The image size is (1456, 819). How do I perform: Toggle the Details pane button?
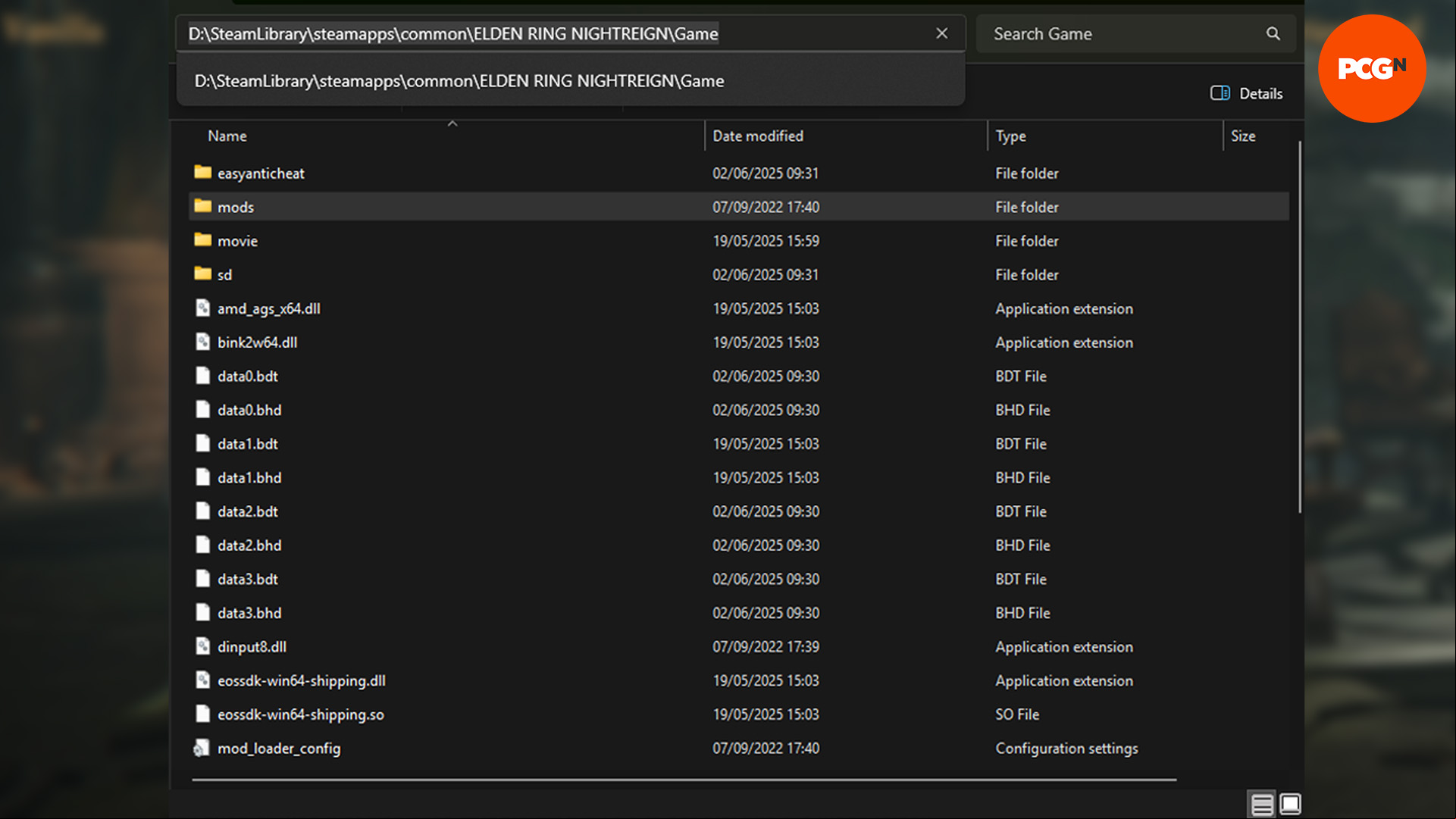1246,93
